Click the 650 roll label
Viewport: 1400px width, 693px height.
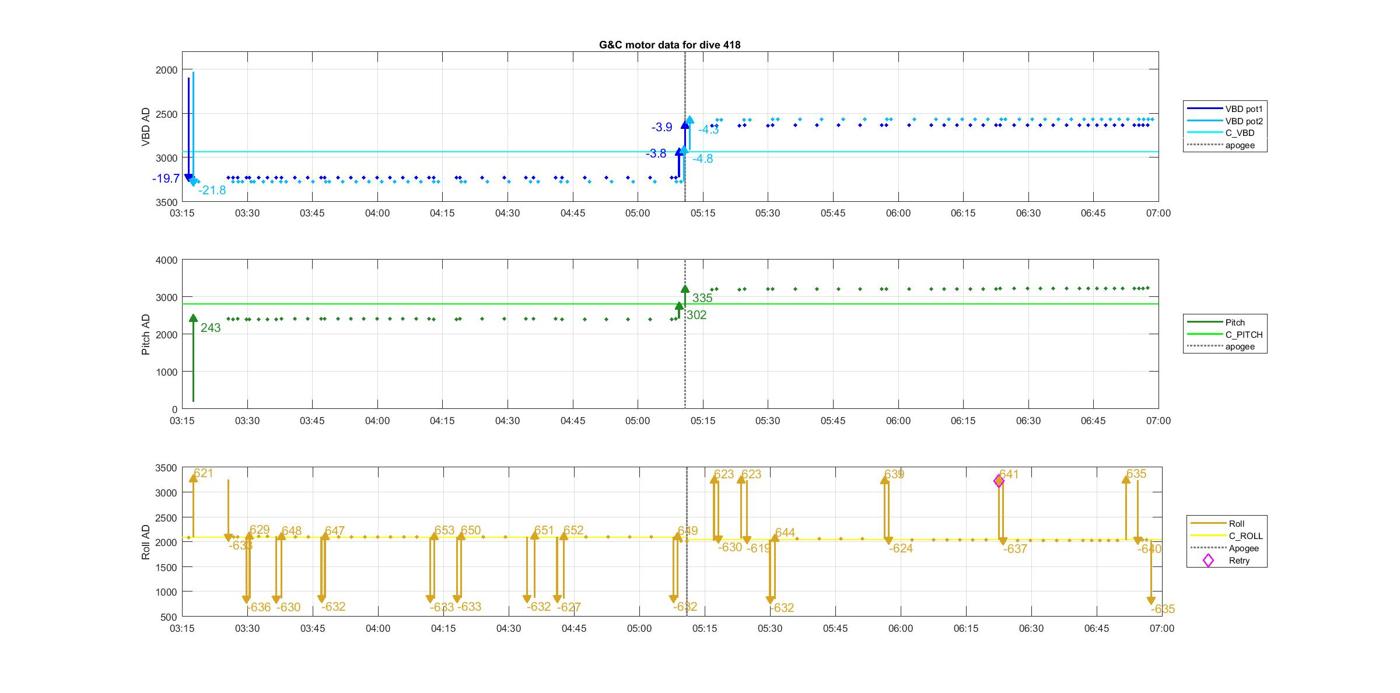(471, 530)
